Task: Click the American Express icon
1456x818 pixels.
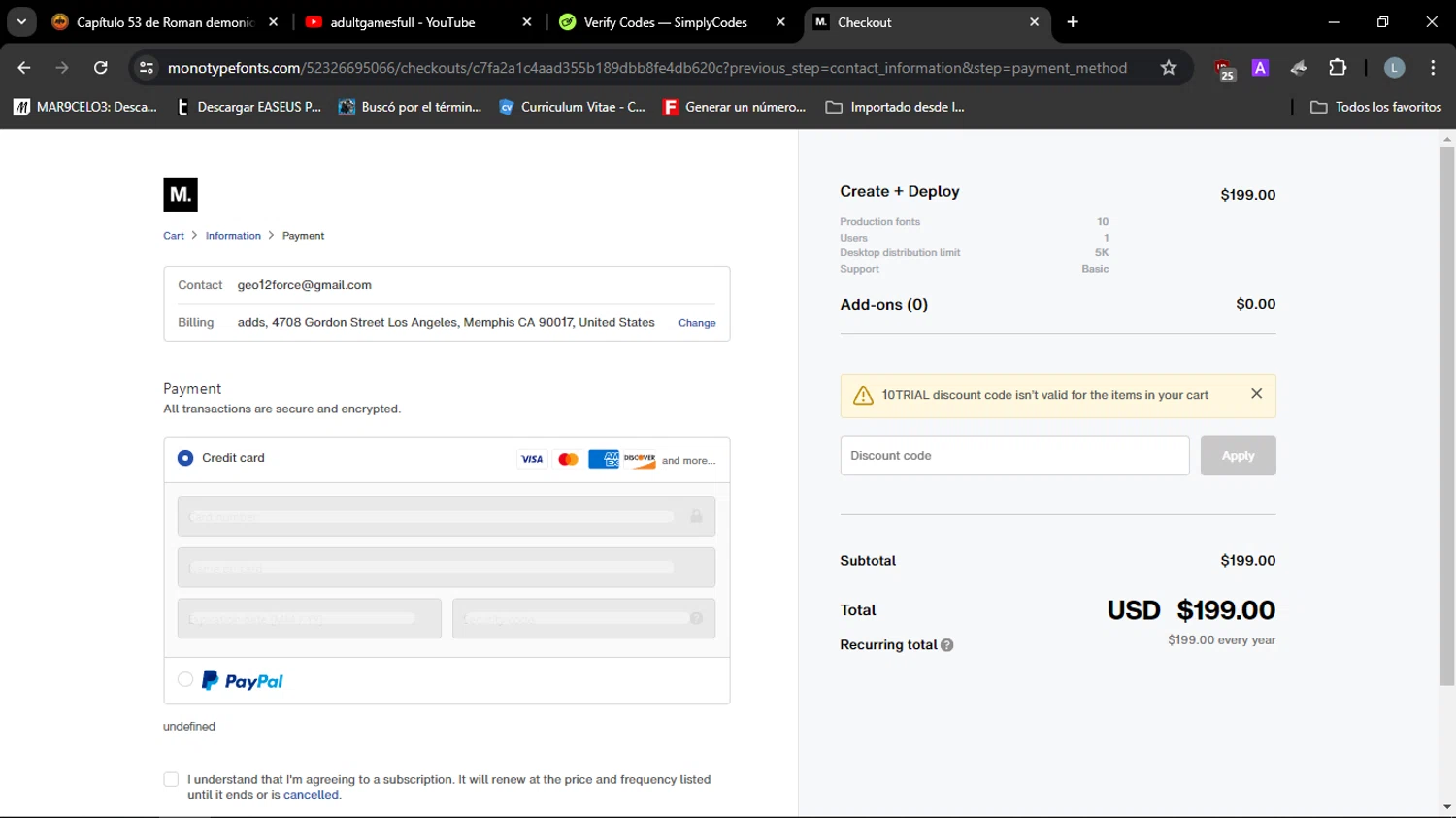Action: click(604, 459)
